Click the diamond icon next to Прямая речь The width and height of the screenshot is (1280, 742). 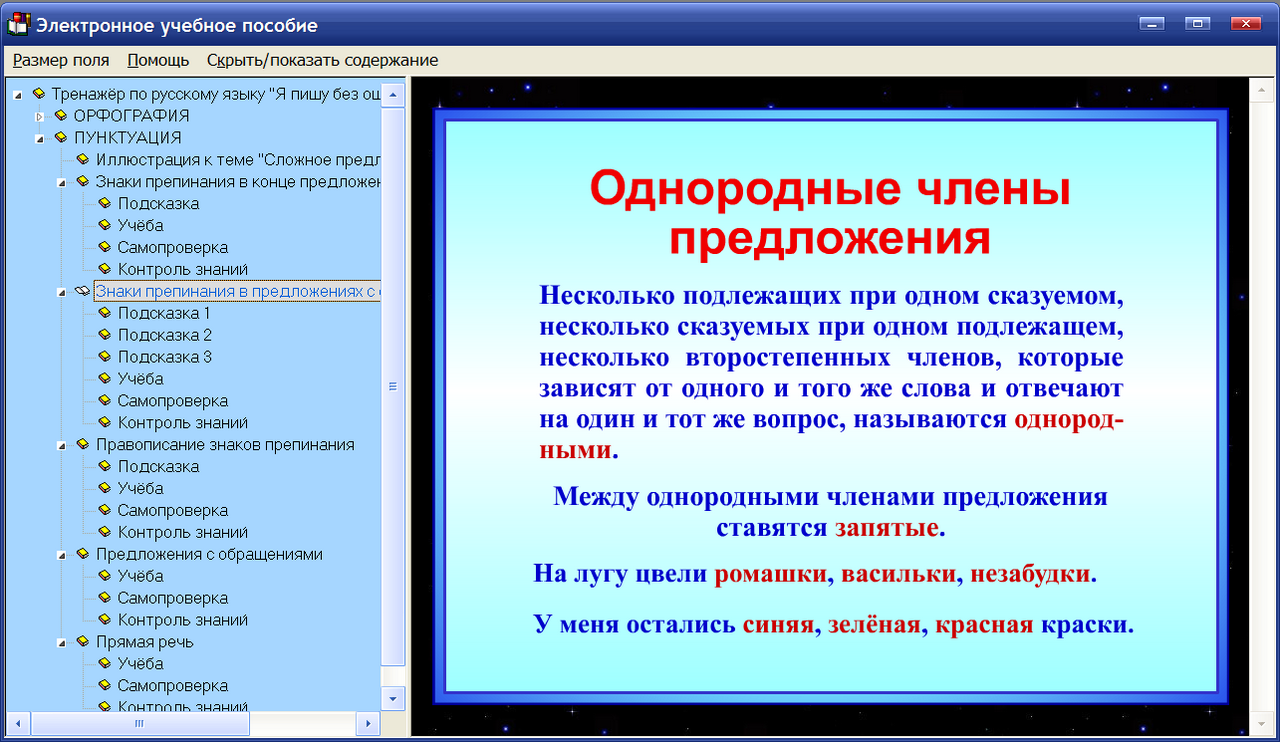tap(81, 641)
